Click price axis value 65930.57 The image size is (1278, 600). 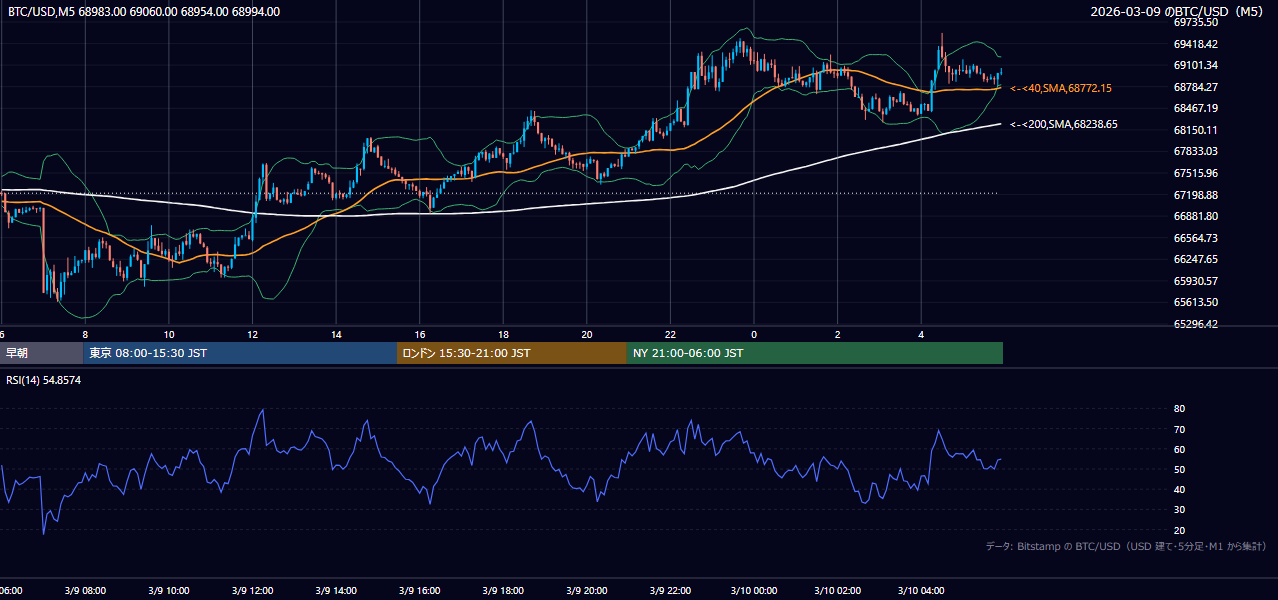pyautogui.click(x=1195, y=281)
